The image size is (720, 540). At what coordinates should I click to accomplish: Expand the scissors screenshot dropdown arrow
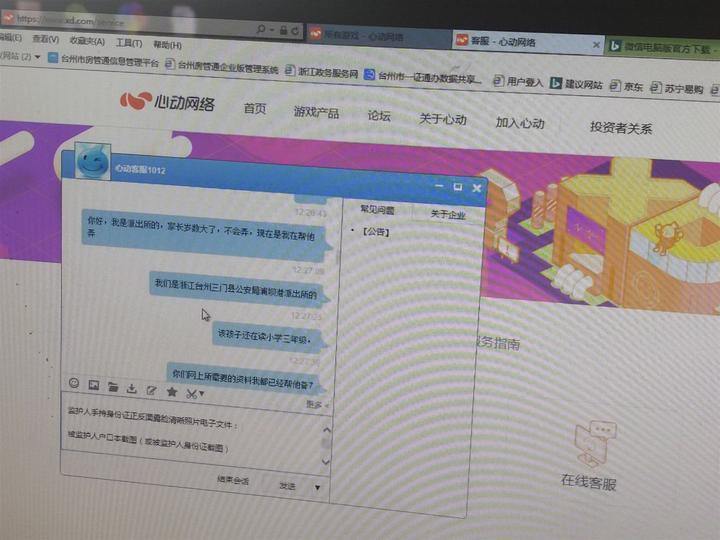point(202,394)
